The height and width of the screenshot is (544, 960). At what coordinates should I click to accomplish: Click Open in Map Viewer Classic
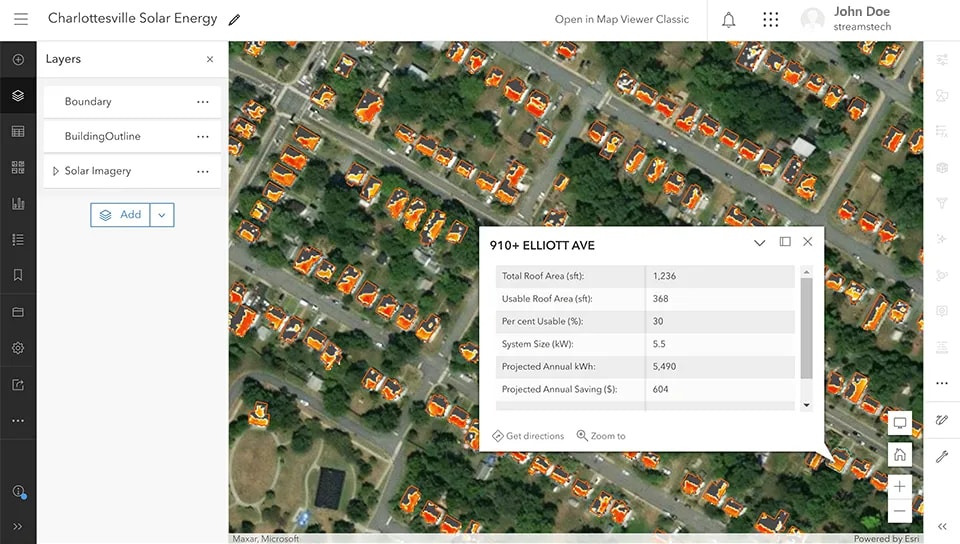pyautogui.click(x=621, y=20)
